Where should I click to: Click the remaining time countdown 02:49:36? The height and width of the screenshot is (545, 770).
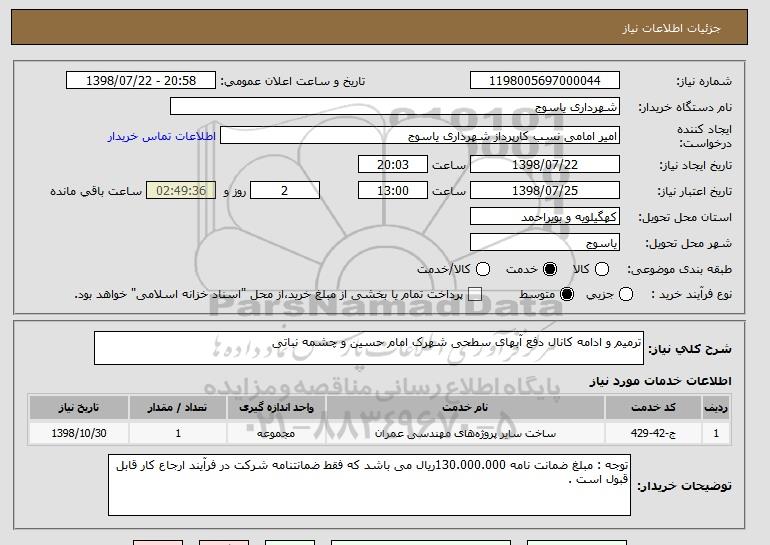(181, 191)
